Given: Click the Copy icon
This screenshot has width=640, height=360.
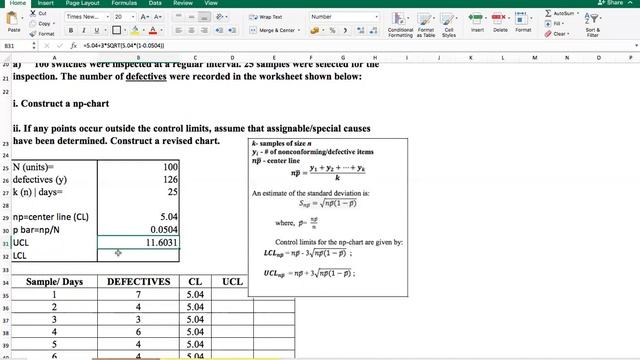Looking at the screenshot, I should (33, 24).
